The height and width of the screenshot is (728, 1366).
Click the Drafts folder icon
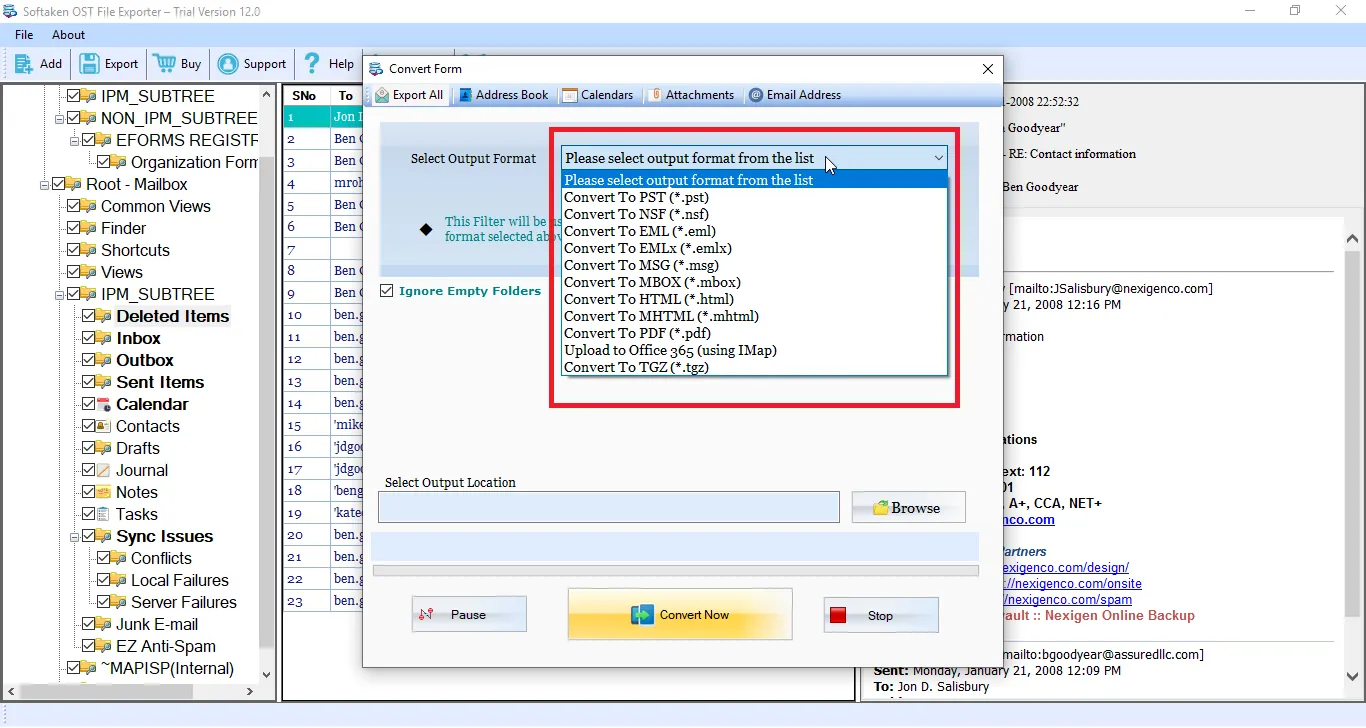(104, 448)
